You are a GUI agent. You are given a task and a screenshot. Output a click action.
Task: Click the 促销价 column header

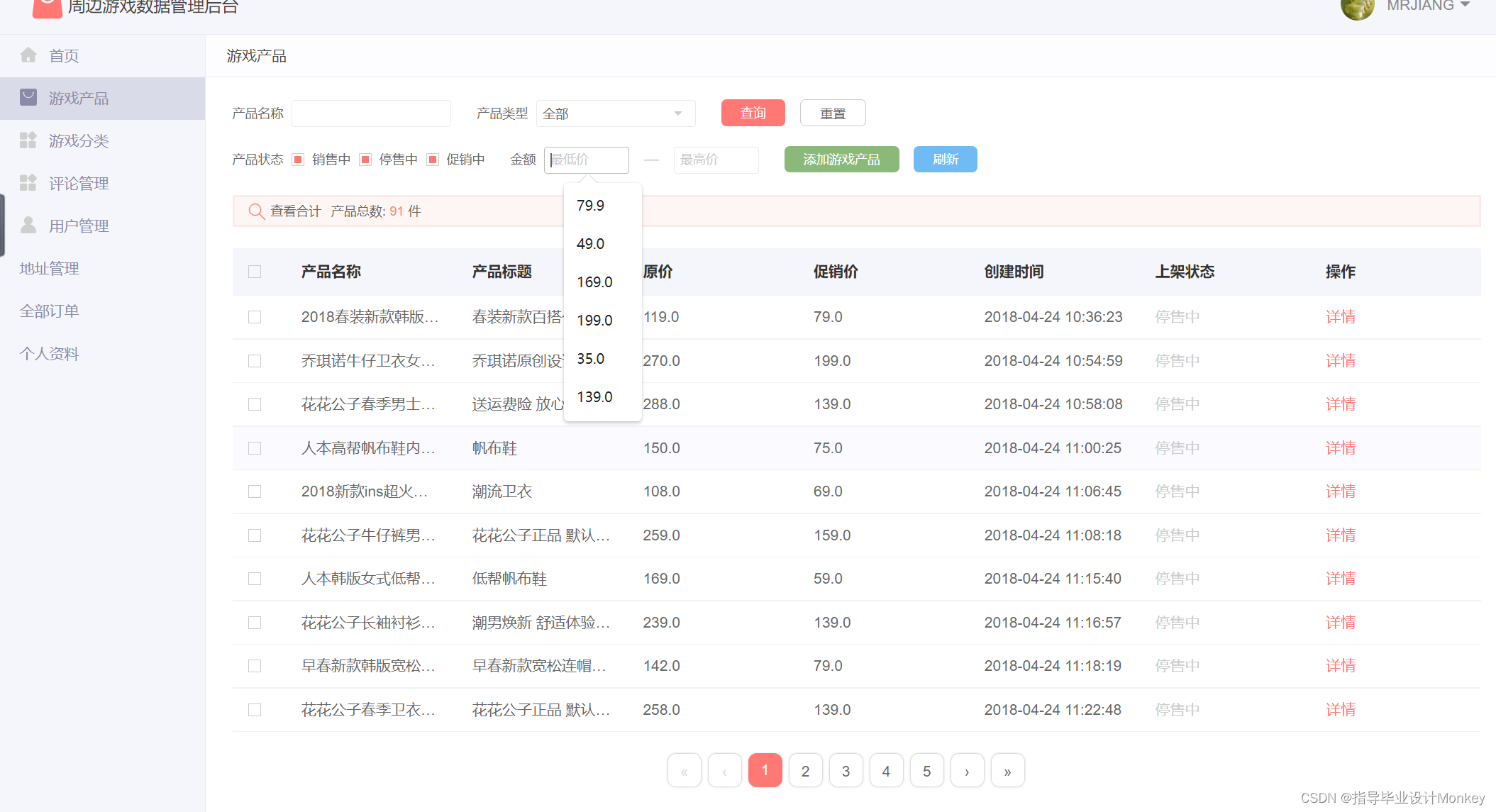coord(836,272)
